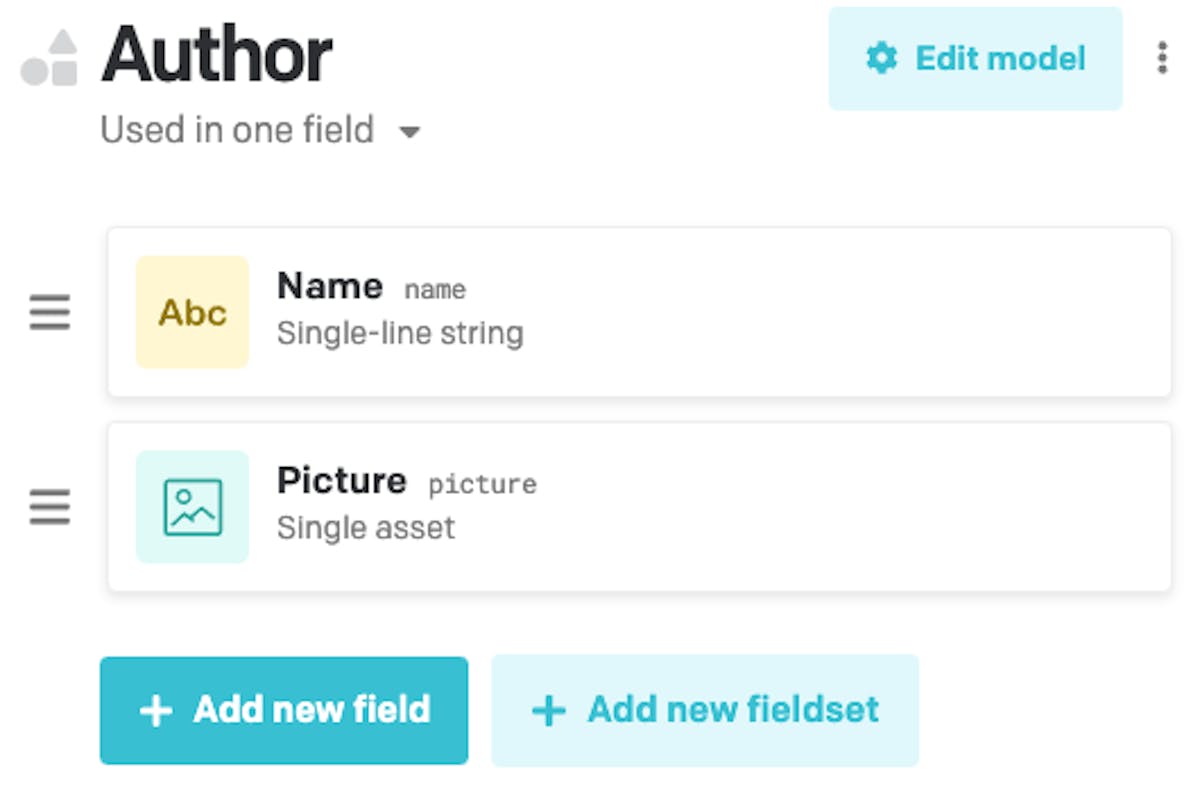Click the 'picture' API key label
This screenshot has height=799, width=1200.
pos(482,484)
